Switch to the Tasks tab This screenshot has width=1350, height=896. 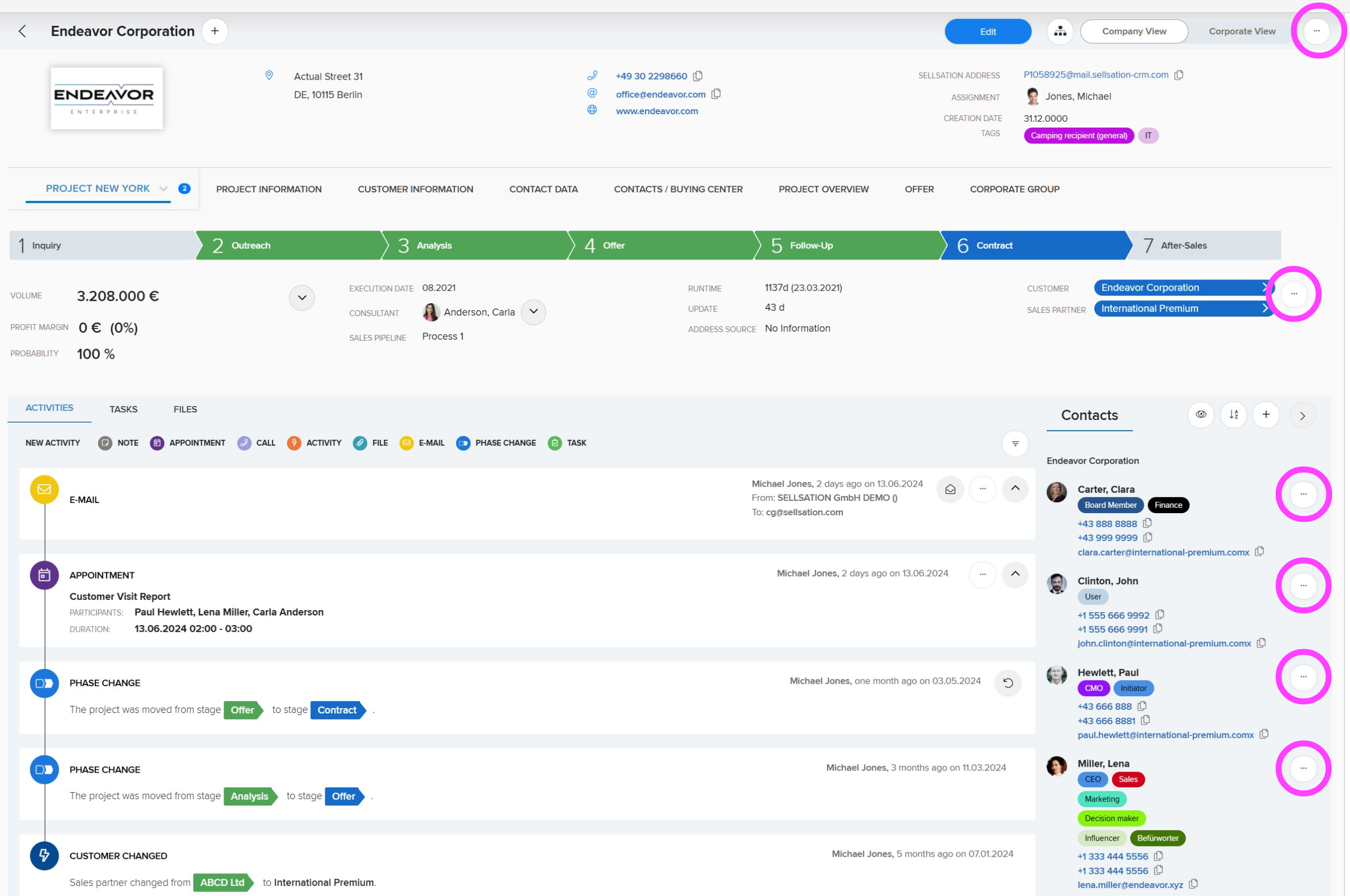point(123,409)
